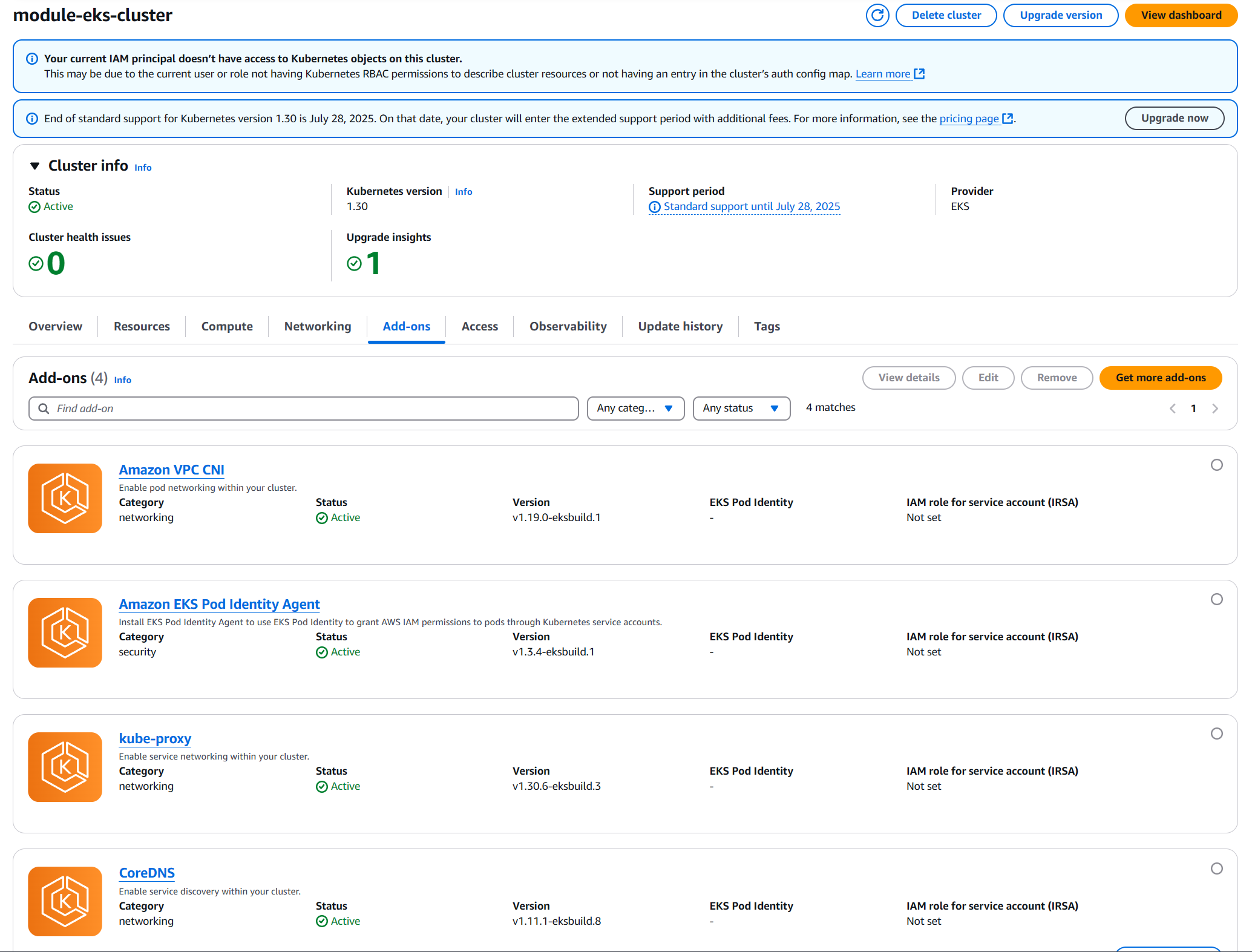Click the external link icon beside Learn more
Viewport: 1252px width, 952px height.
coord(919,74)
